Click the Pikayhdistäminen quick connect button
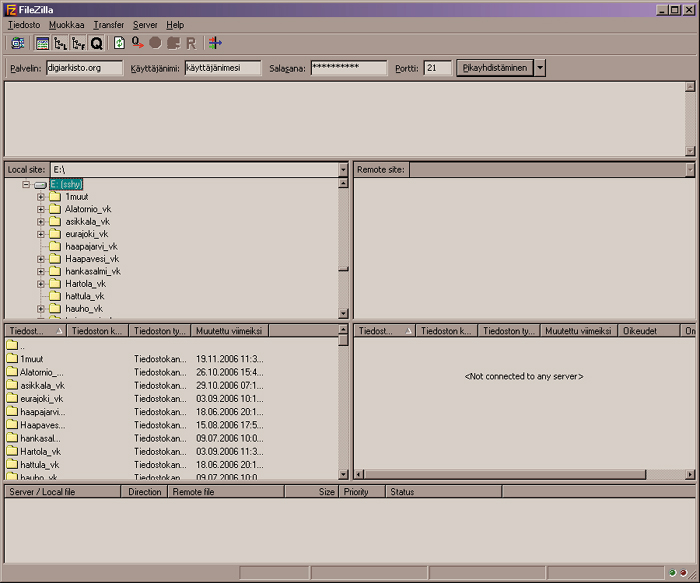The width and height of the screenshot is (700, 583). [495, 68]
